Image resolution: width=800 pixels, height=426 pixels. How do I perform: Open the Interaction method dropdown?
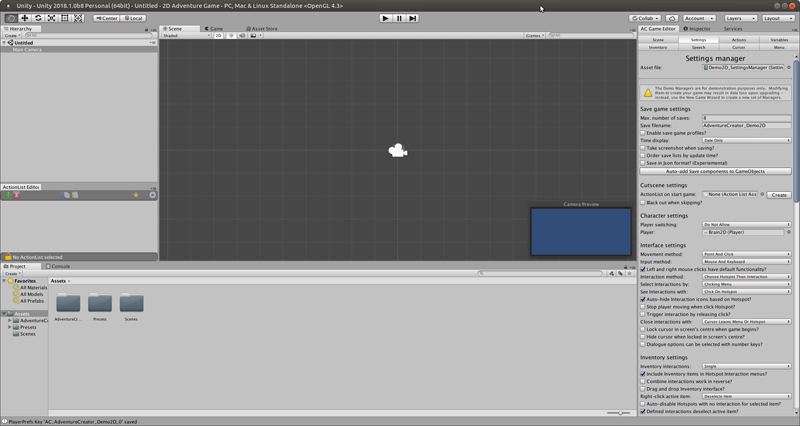point(746,277)
